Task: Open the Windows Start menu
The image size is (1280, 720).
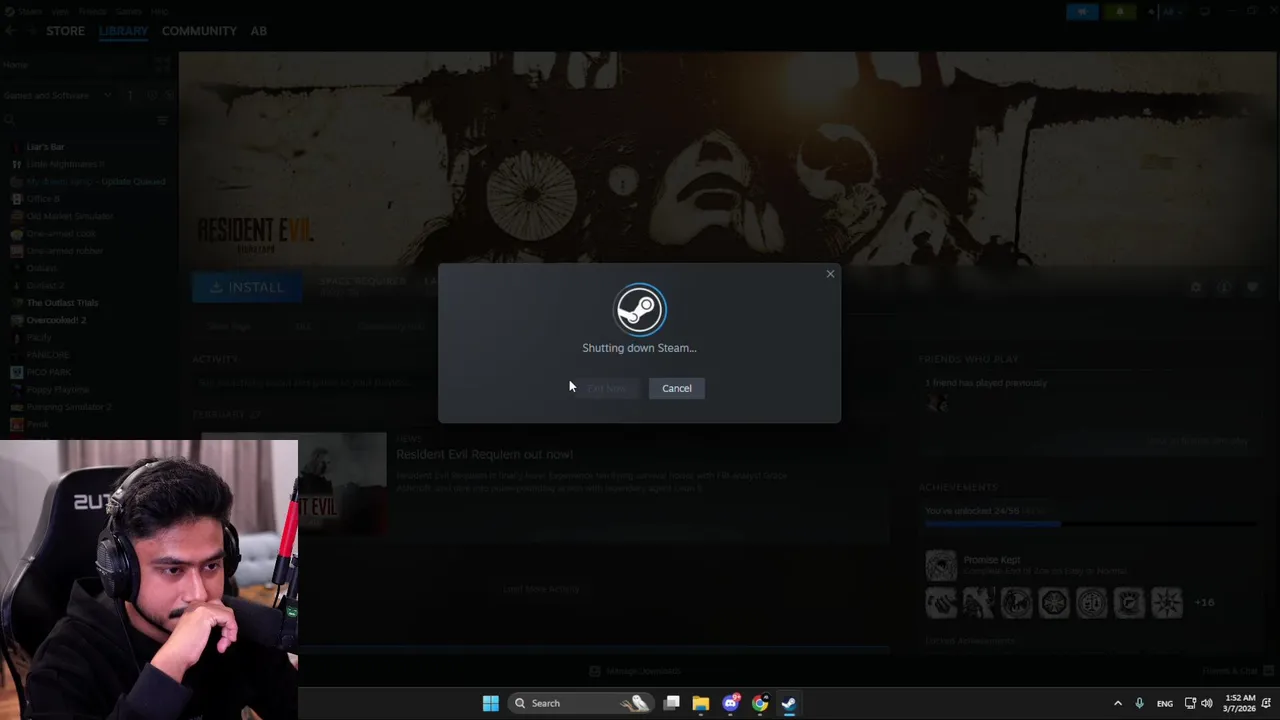Action: pos(490,703)
